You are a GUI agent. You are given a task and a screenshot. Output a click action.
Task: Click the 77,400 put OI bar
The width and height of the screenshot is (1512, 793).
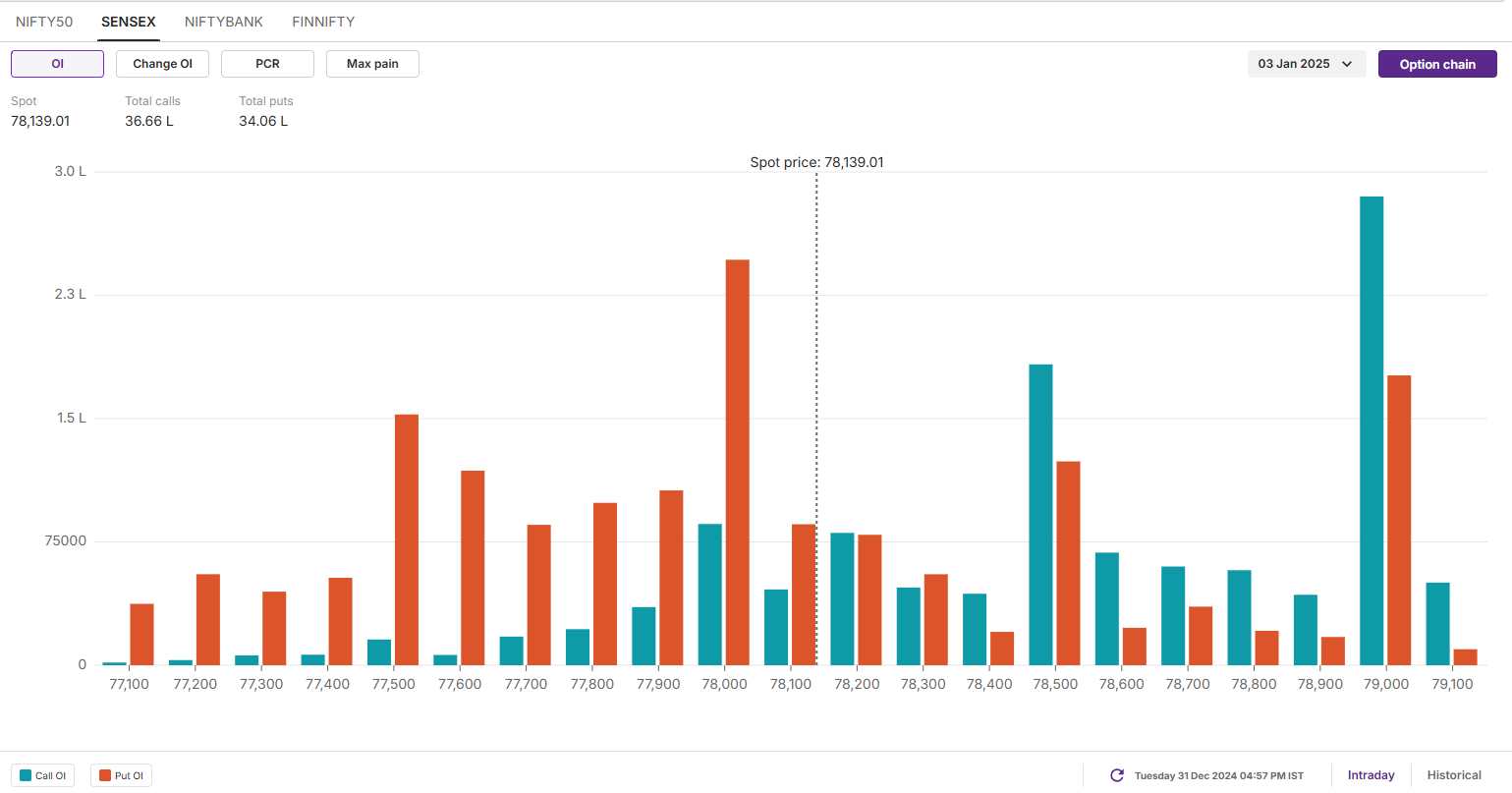pos(341,622)
